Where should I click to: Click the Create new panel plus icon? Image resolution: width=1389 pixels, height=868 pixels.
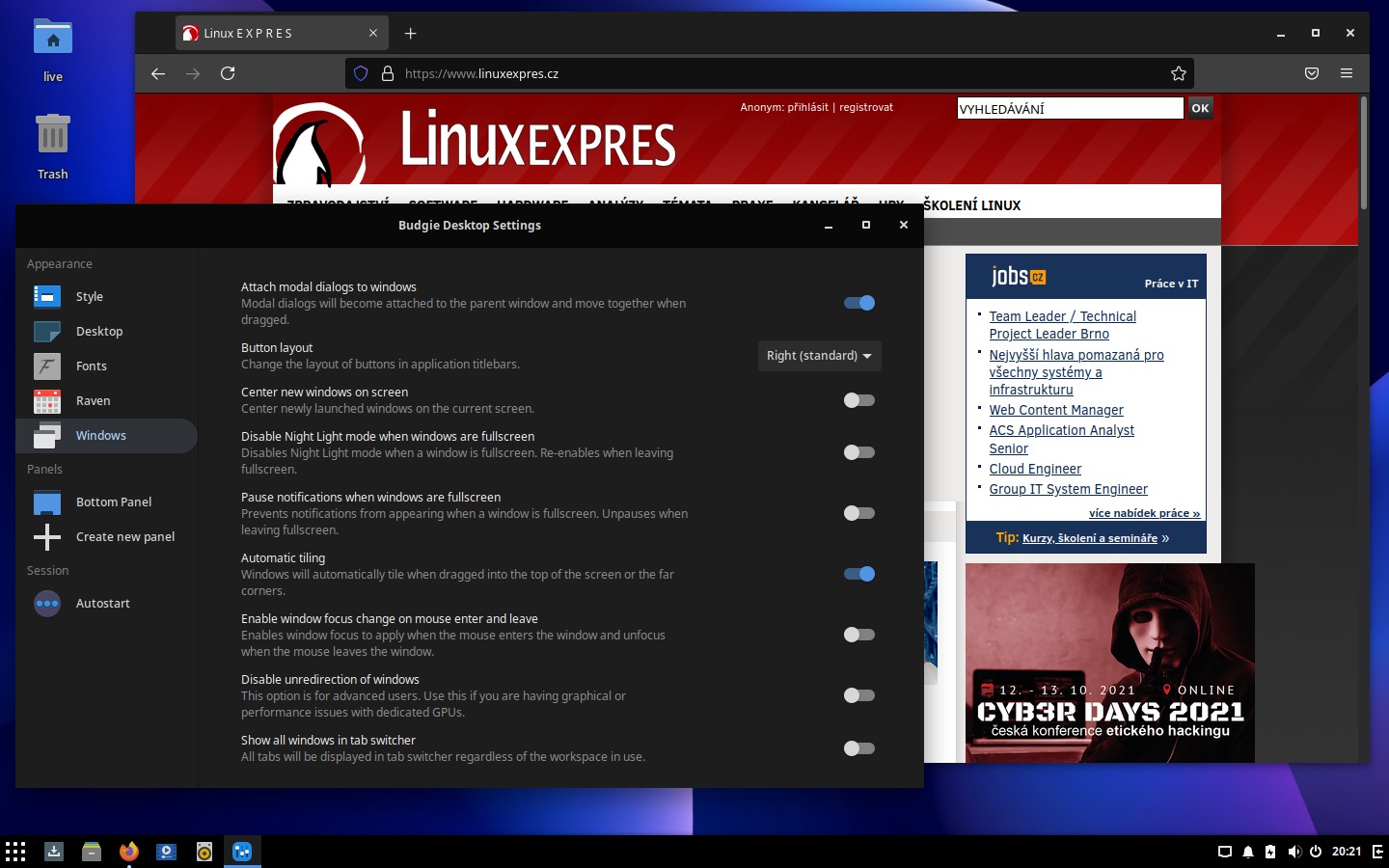click(x=47, y=536)
